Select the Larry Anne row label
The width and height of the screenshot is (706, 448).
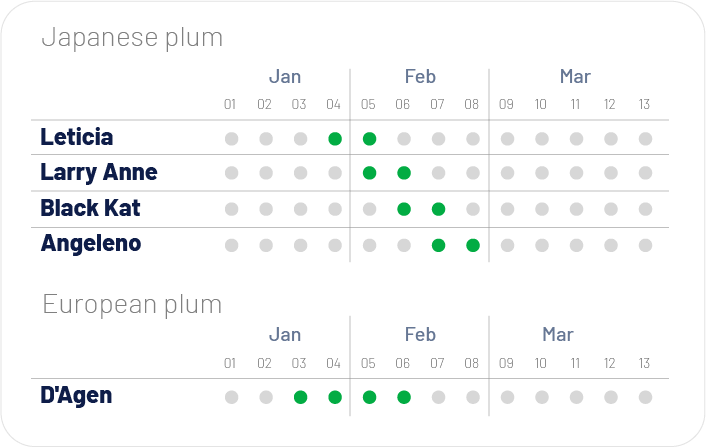click(99, 172)
